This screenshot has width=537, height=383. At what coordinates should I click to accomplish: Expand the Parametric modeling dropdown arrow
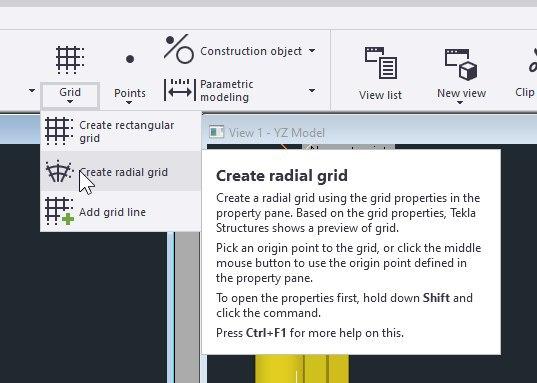(312, 90)
